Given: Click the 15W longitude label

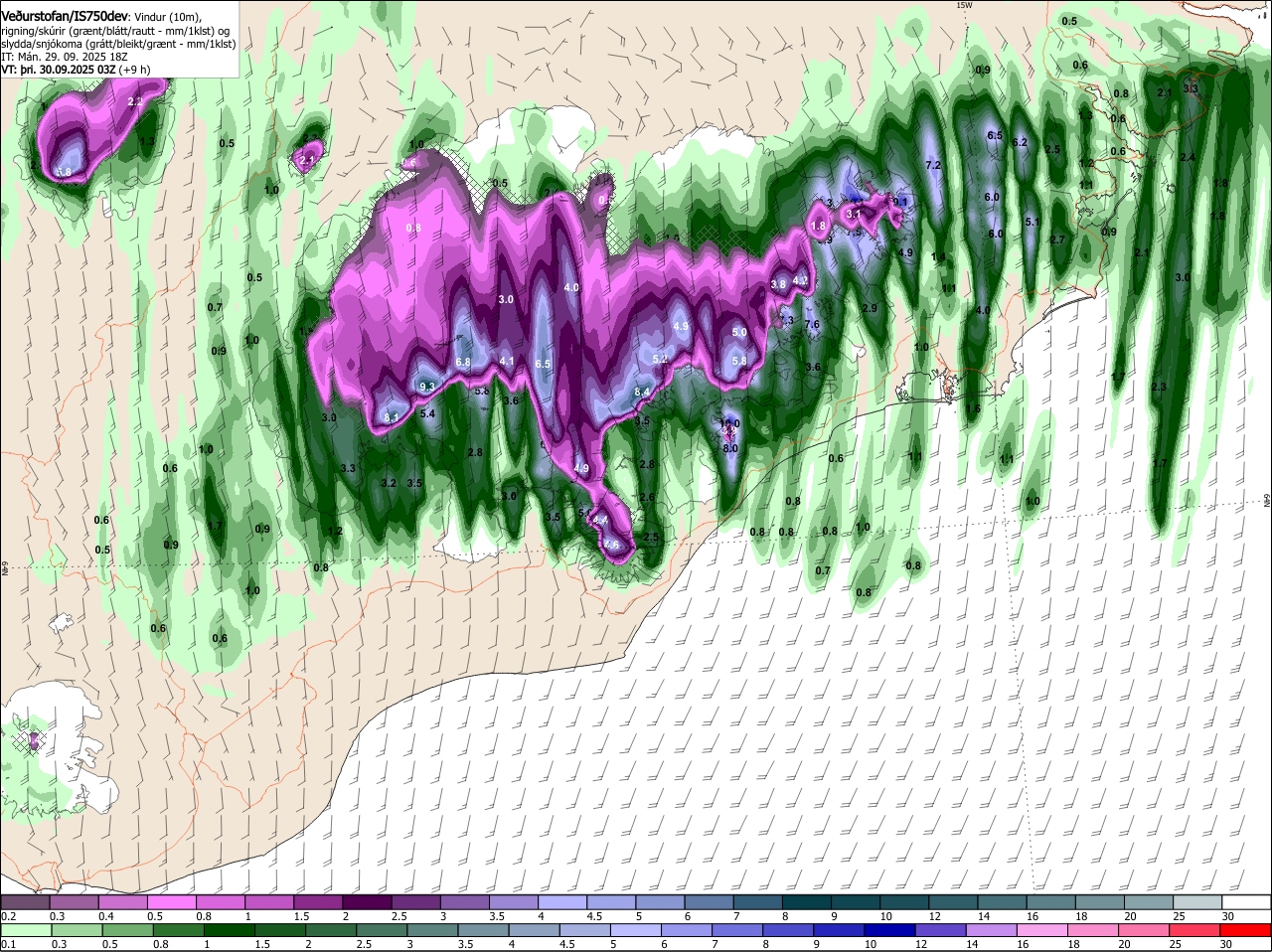Looking at the screenshot, I should pos(963,5).
